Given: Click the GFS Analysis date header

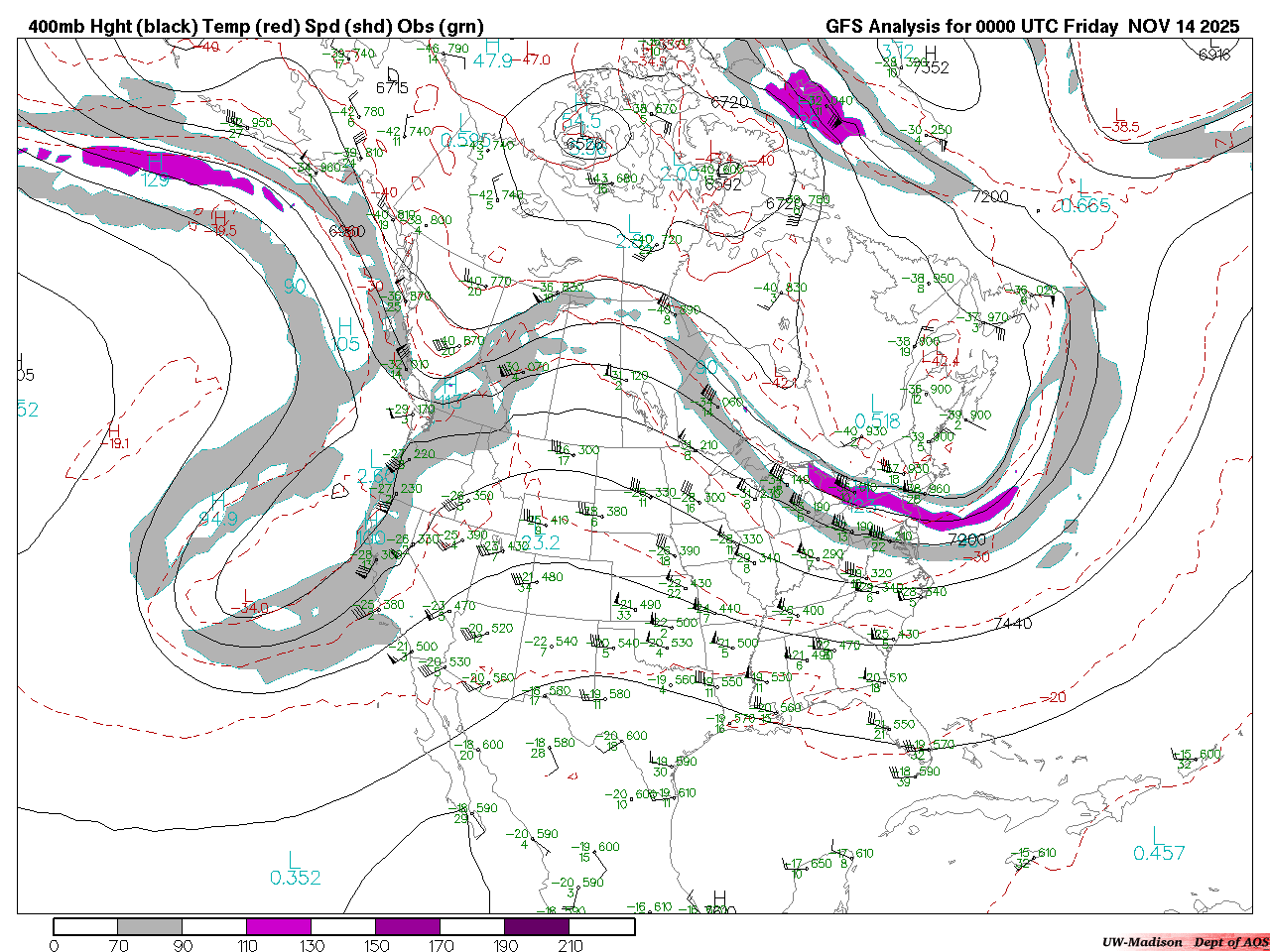Looking at the screenshot, I should (1032, 27).
